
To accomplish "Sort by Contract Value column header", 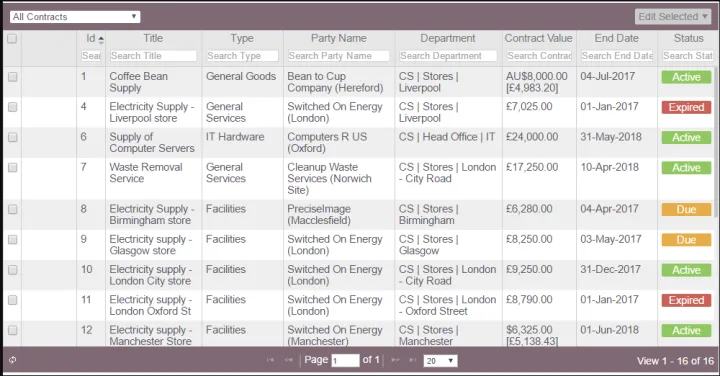I will 539,39.
